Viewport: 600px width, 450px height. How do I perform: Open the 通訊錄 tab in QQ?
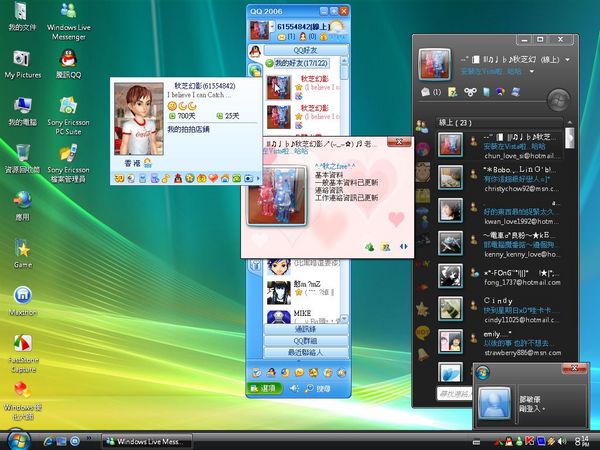click(305, 329)
